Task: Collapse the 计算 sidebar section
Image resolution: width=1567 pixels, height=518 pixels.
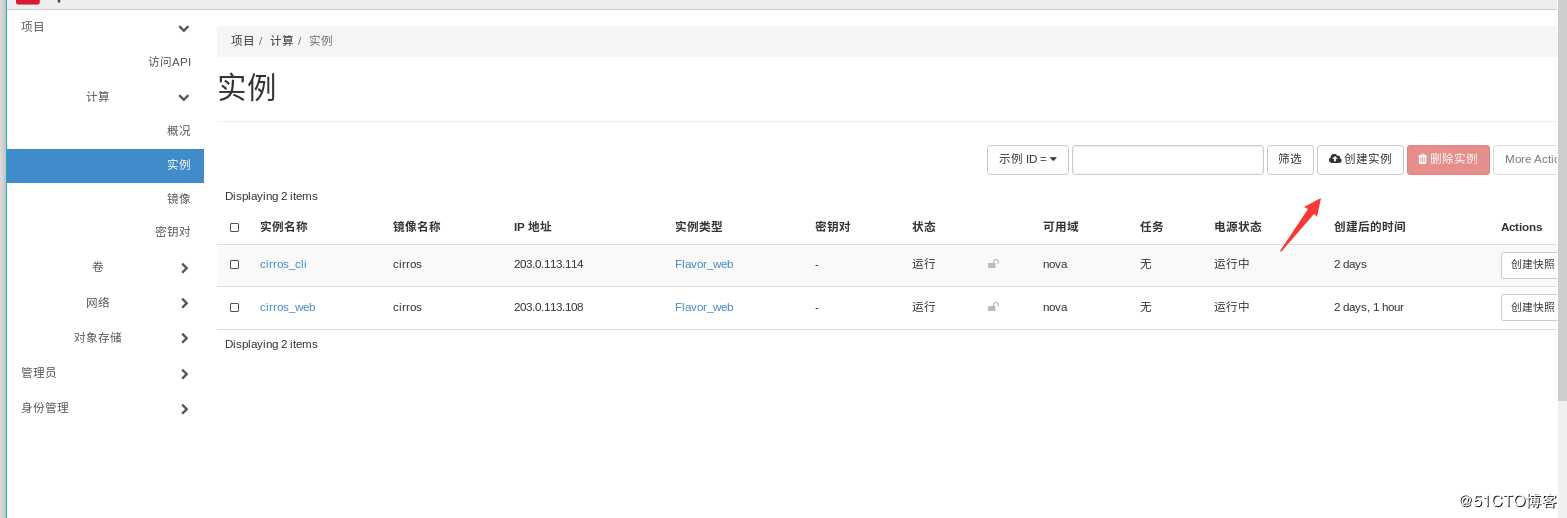Action: point(183,97)
